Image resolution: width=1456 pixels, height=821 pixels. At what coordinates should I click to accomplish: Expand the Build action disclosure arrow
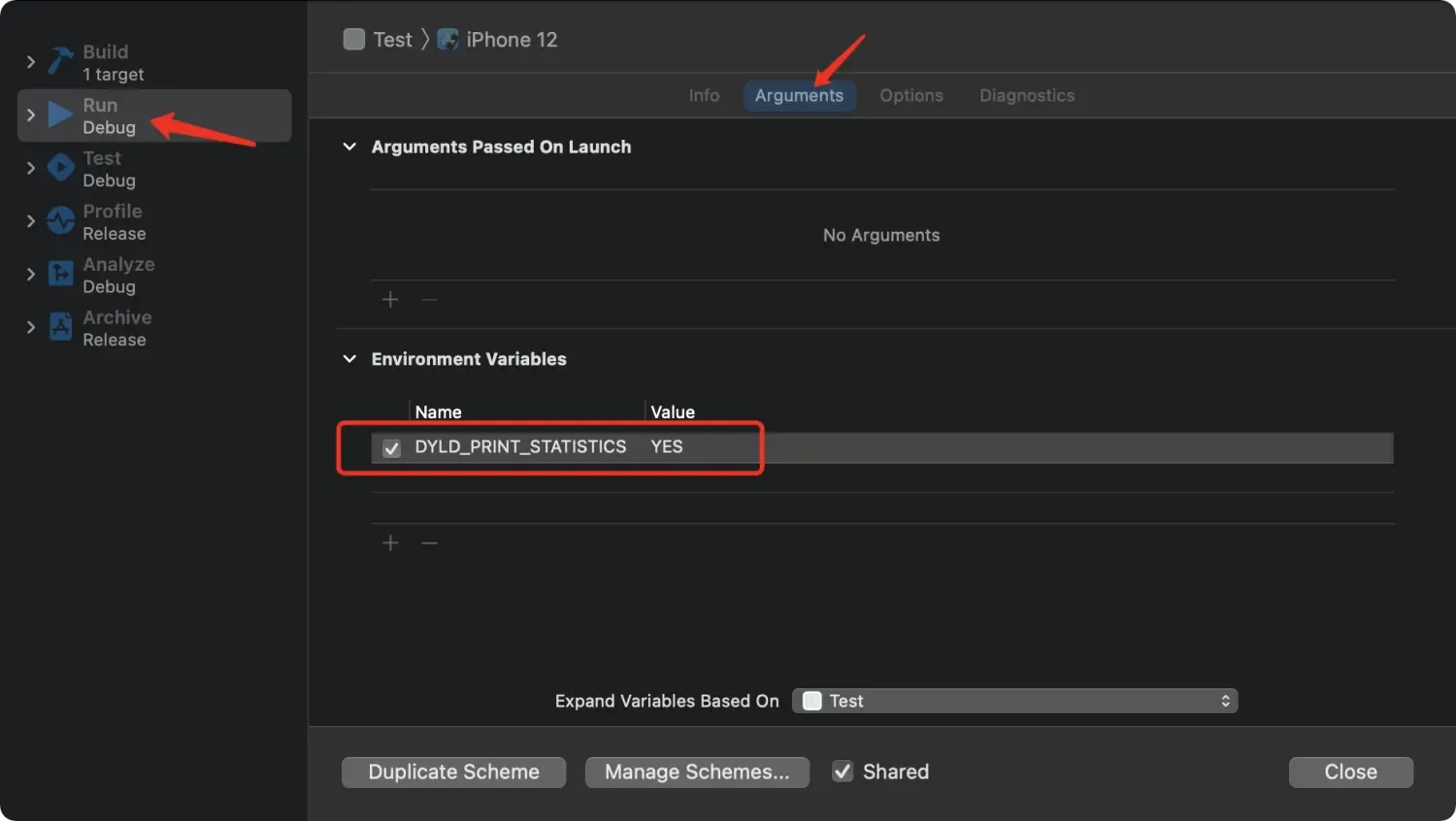[x=31, y=62]
